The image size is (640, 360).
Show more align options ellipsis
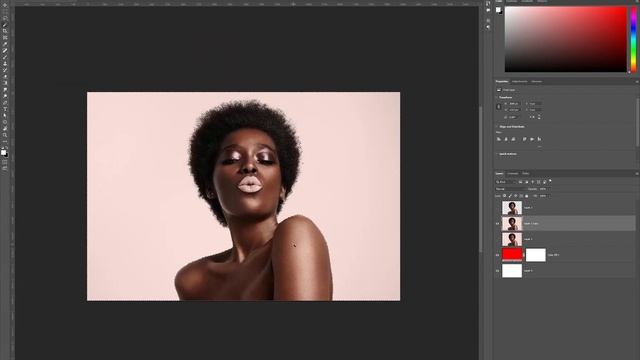pos(540,146)
